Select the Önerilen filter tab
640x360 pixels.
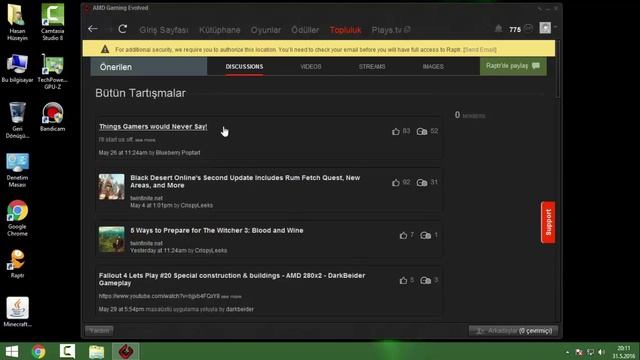149,67
